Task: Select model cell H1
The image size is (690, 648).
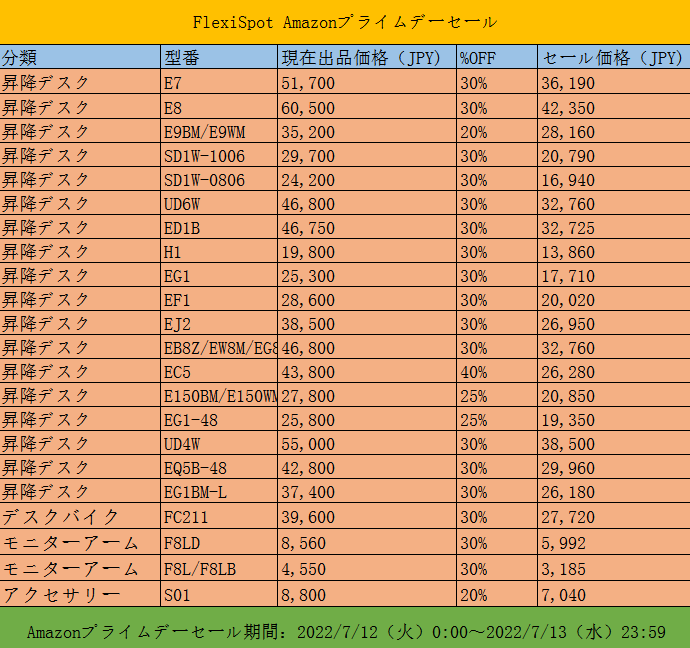Action: 219,251
